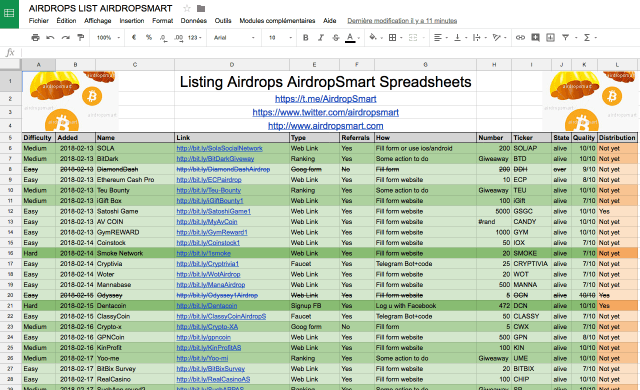The image size is (640, 390).
Task: Decrease decimal places
Action: click(163, 38)
